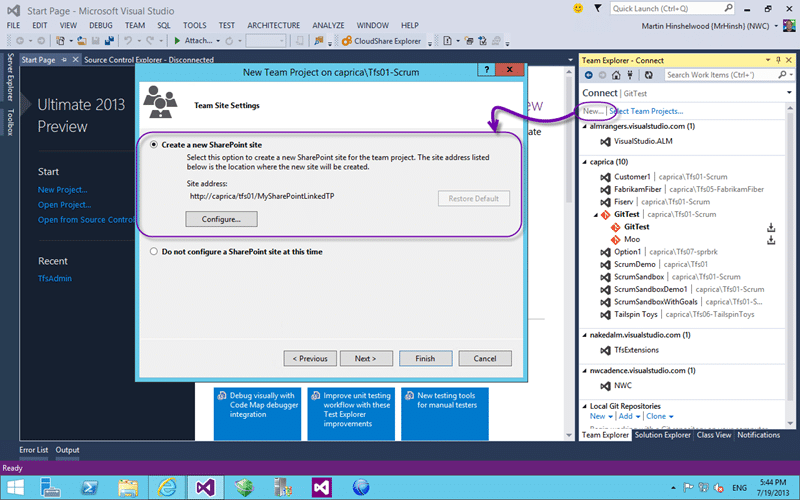Open the TEAM menu

(x=135, y=25)
